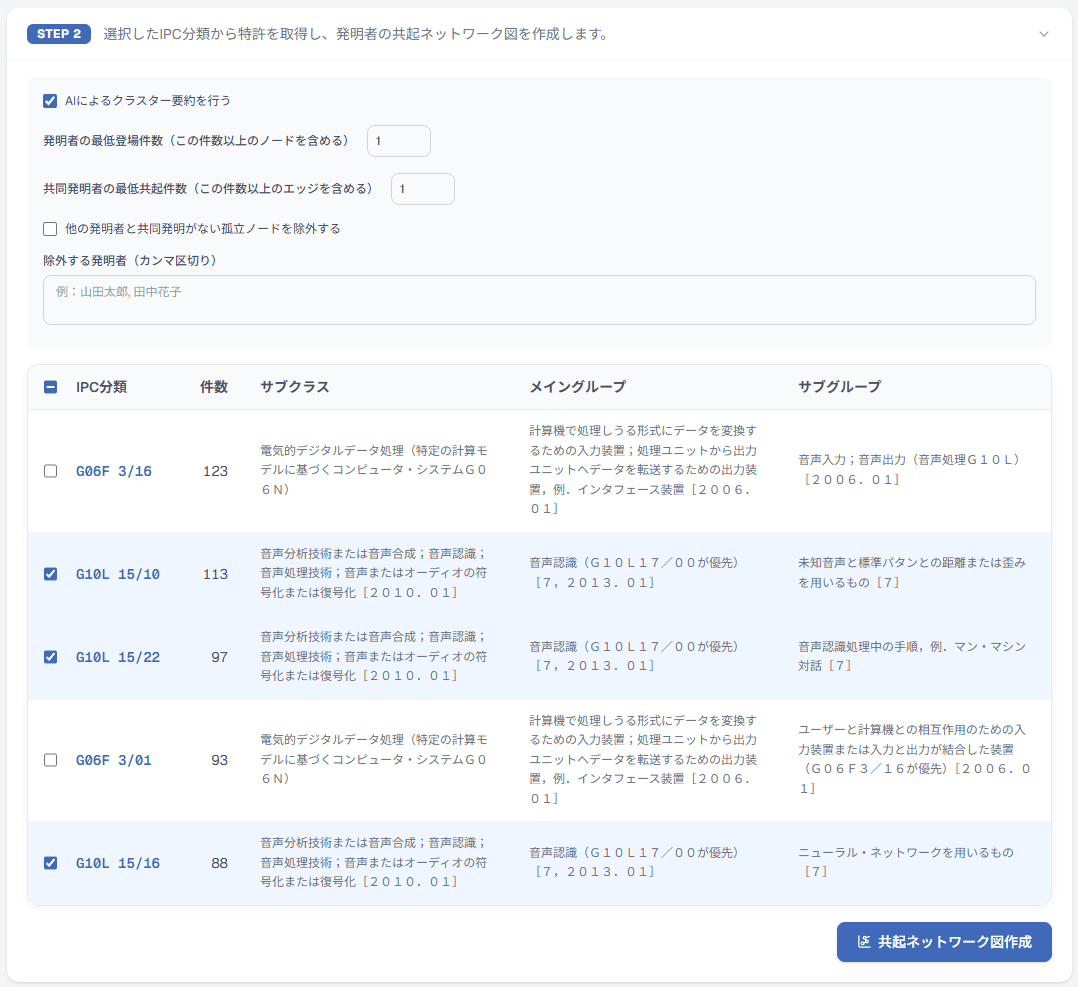Click the 未知音声と標準パタン subgroup cell
Viewport: 1078px width, 987px height.
(912, 573)
